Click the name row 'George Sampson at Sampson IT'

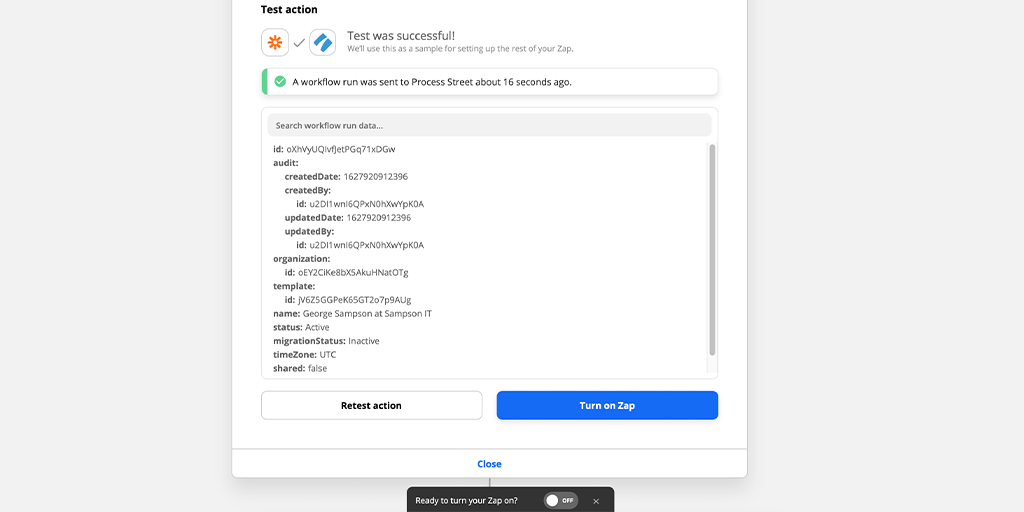click(x=352, y=313)
